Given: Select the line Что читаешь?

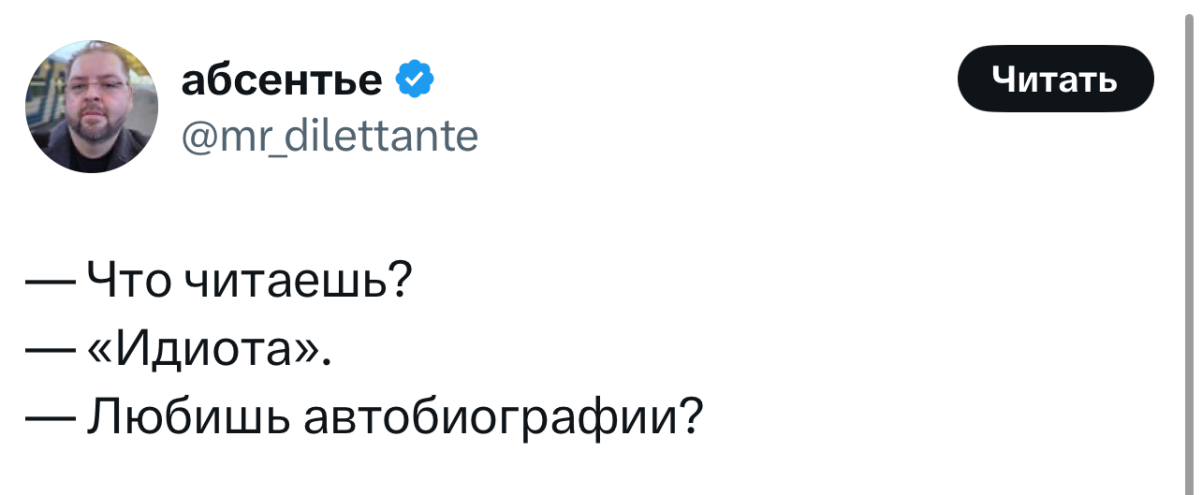Looking at the screenshot, I should pos(219,282).
